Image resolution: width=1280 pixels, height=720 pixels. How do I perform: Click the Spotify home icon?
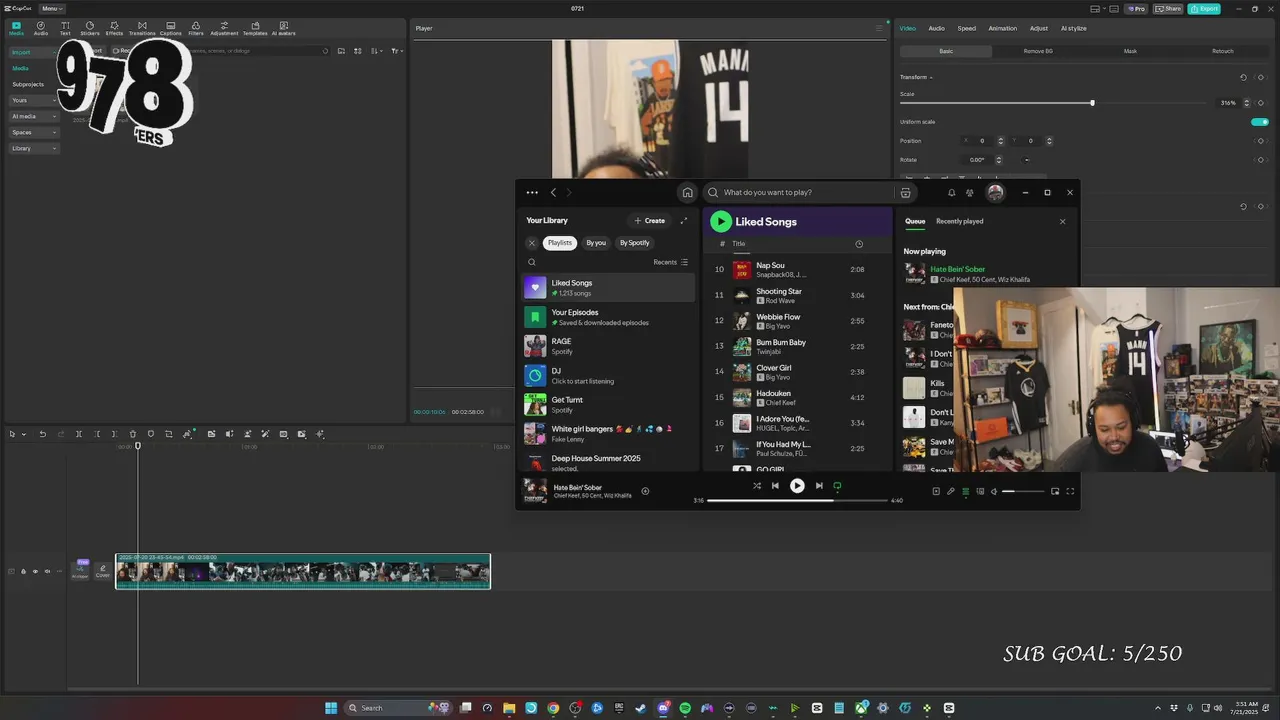pyautogui.click(x=687, y=192)
